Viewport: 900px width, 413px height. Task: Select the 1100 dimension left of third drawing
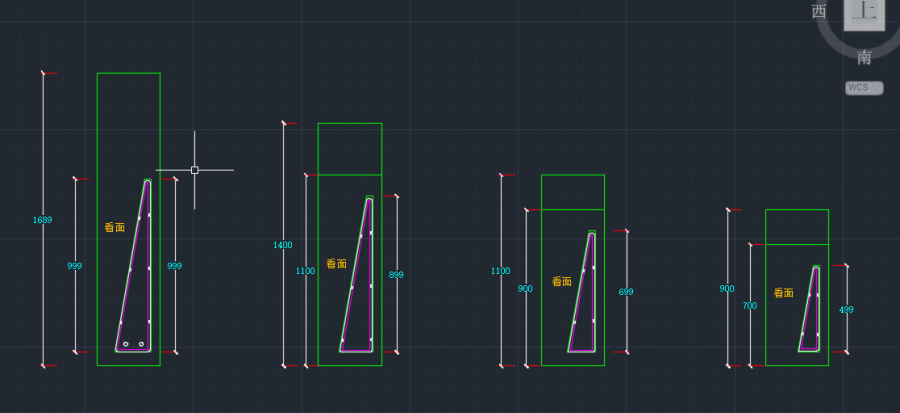pyautogui.click(x=500, y=271)
